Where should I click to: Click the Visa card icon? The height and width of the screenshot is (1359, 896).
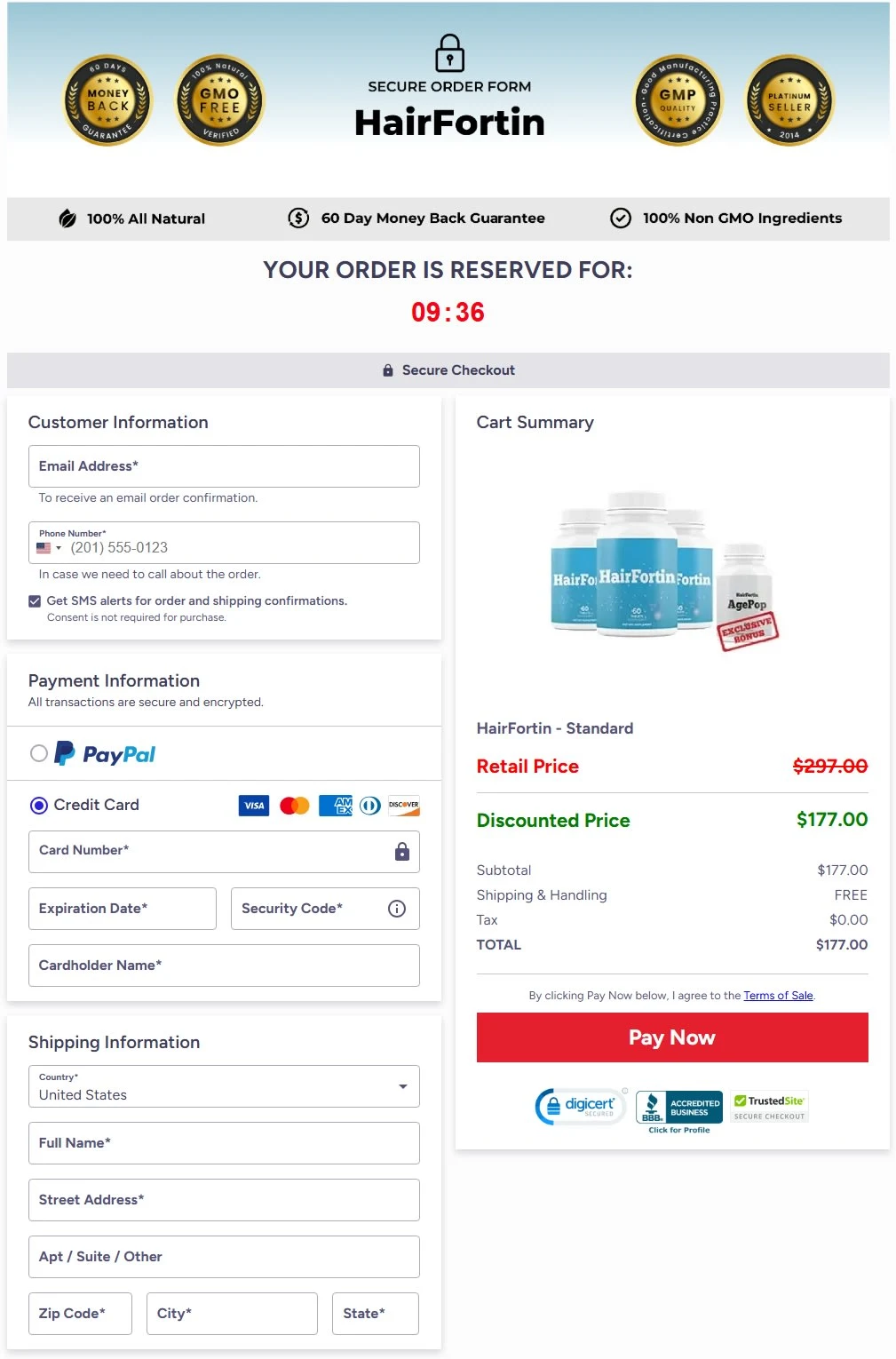[x=253, y=806]
